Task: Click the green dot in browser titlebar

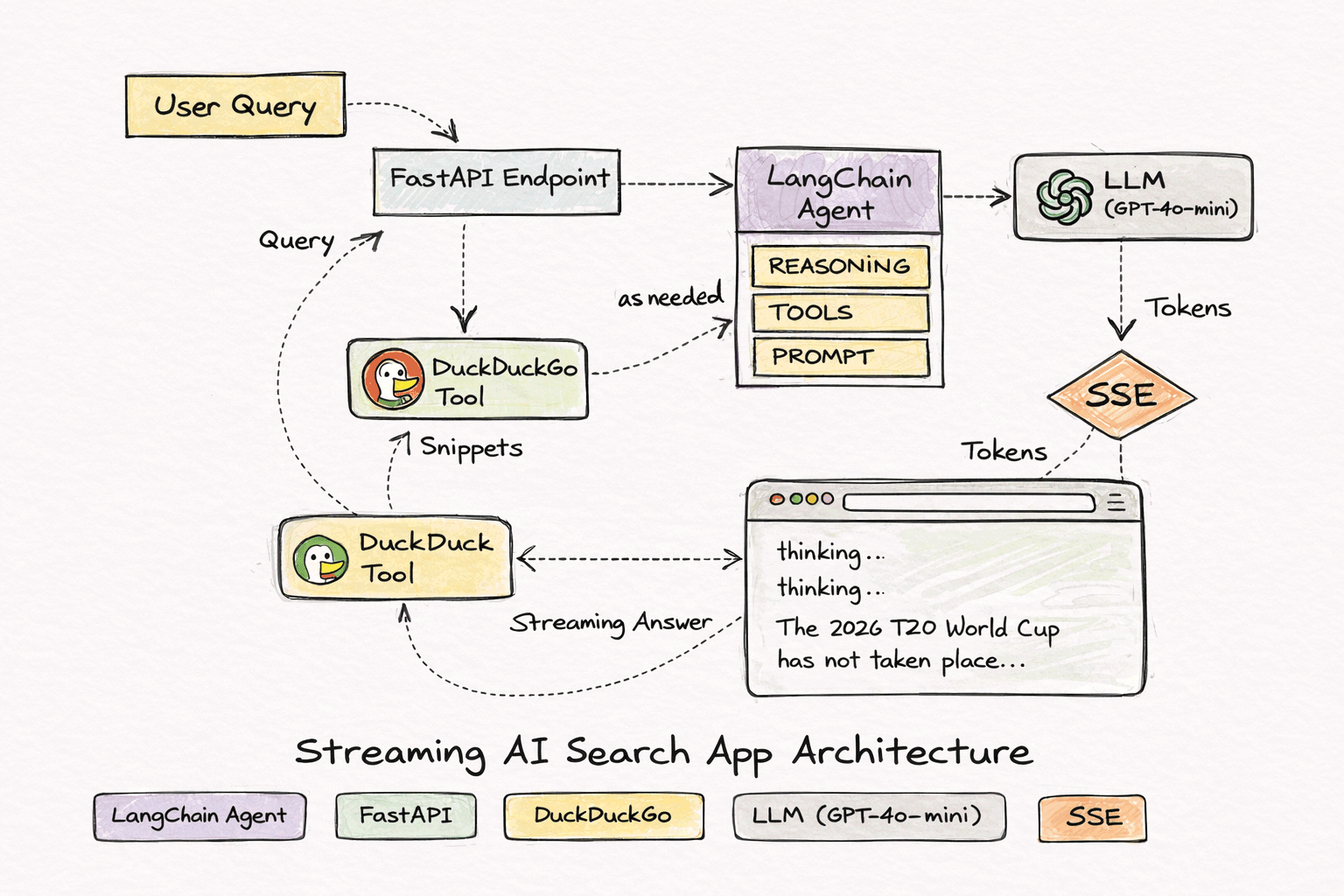Action: click(795, 499)
